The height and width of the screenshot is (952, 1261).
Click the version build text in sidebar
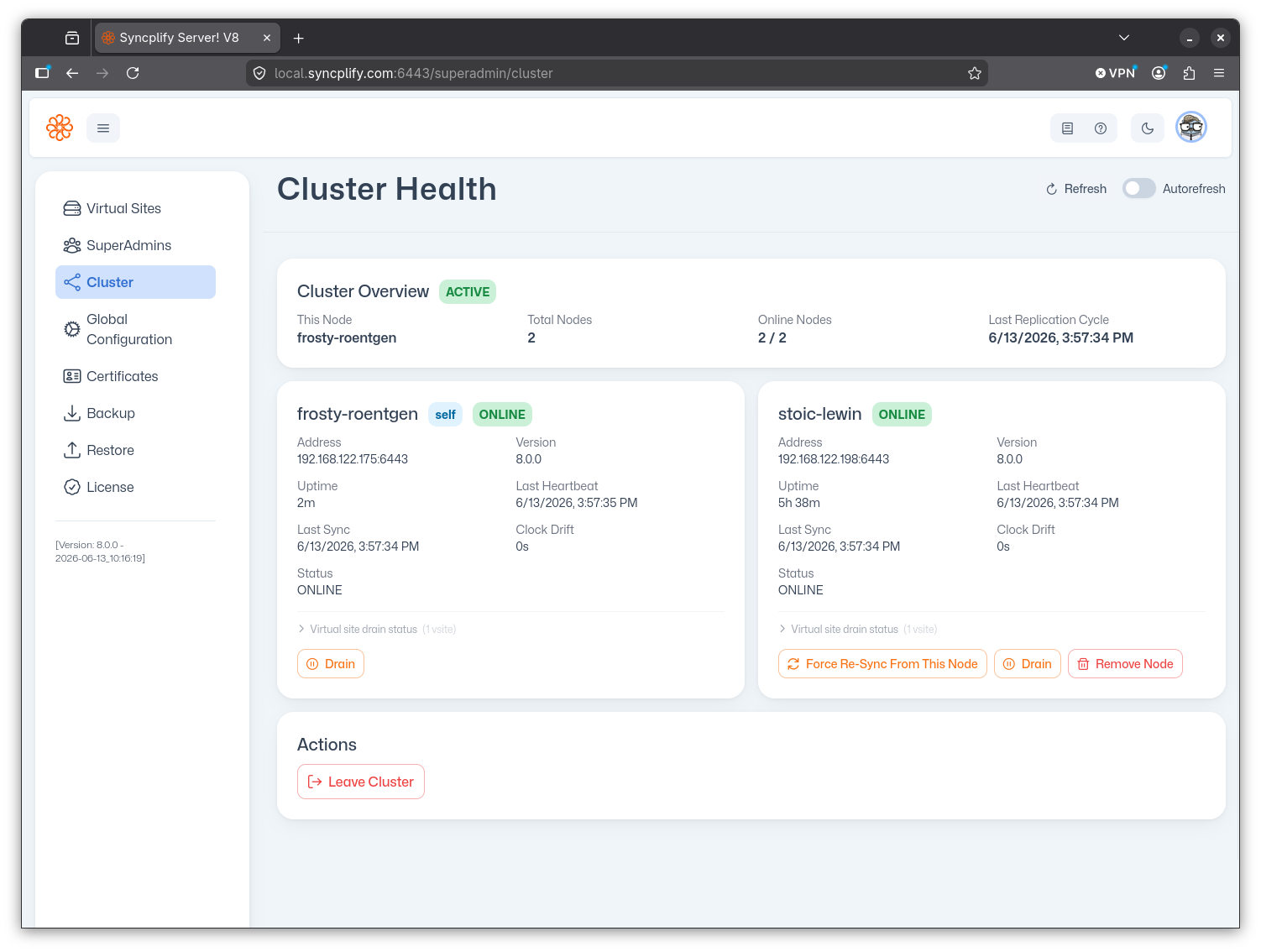click(101, 552)
